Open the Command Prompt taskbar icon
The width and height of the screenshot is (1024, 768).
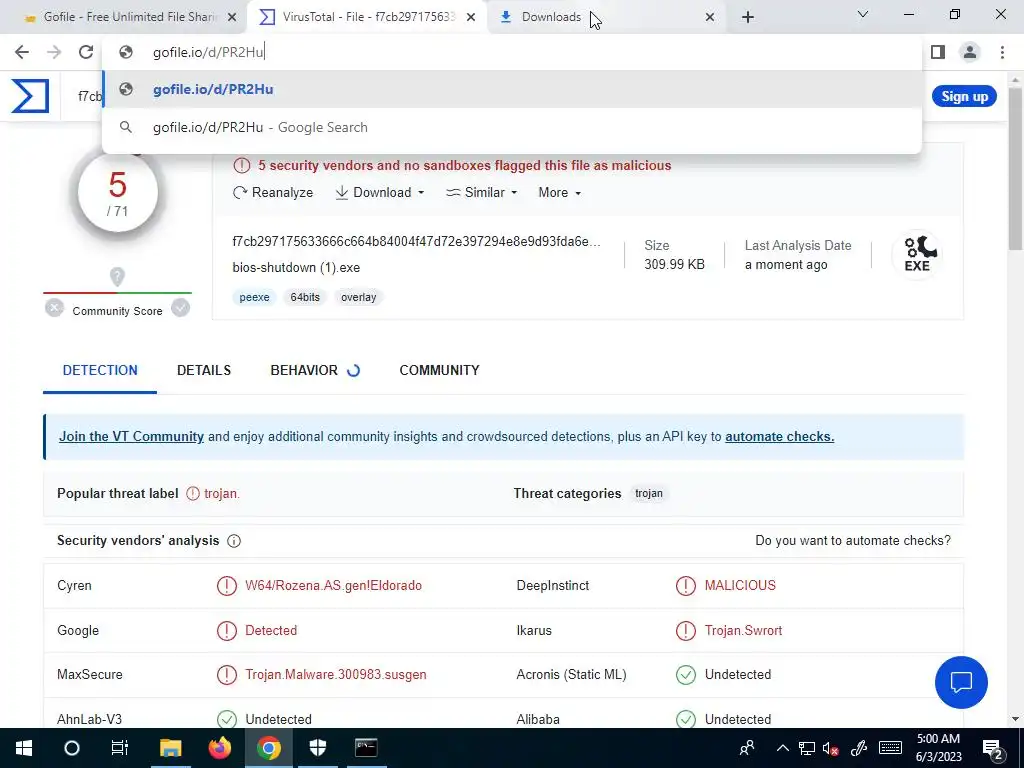pos(366,748)
